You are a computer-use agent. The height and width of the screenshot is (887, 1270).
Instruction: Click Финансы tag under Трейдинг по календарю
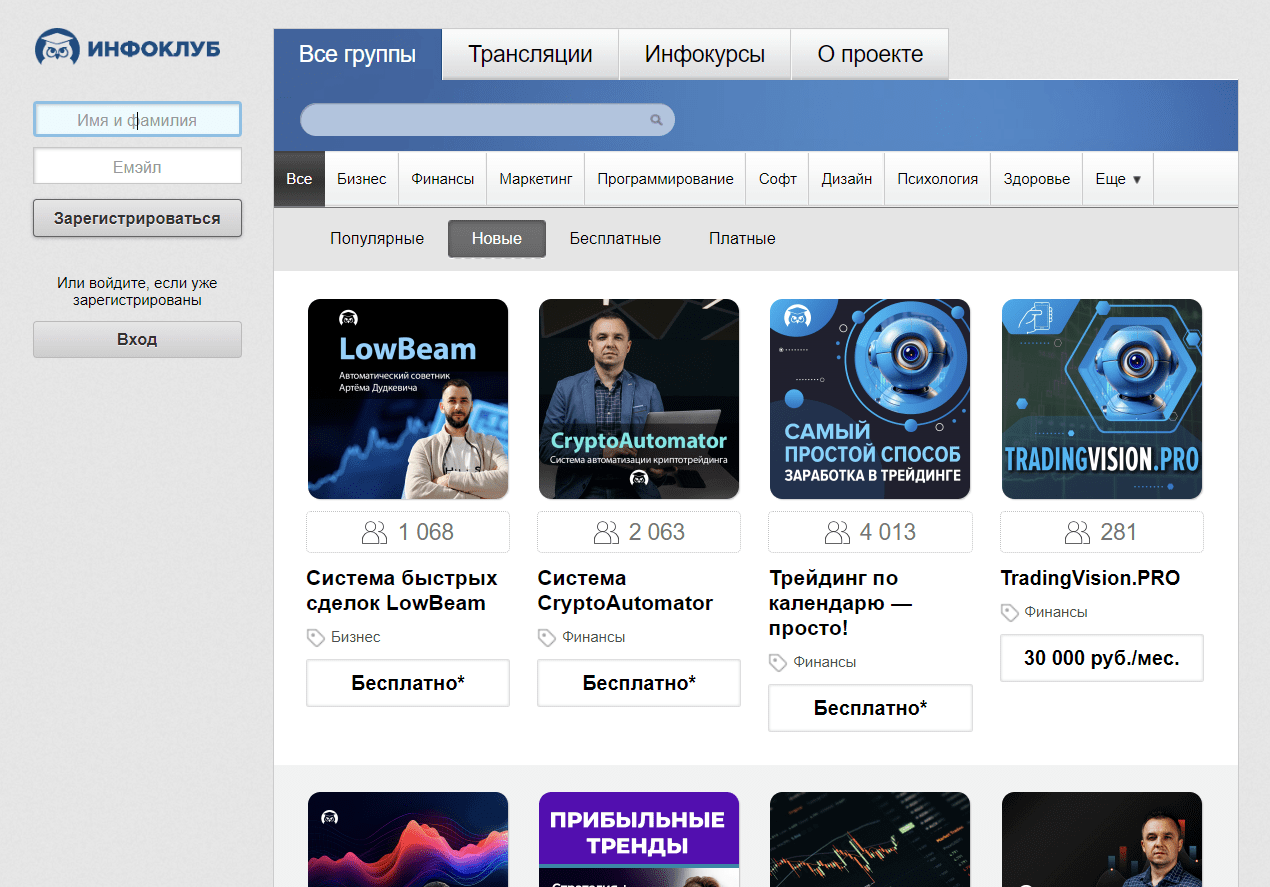pyautogui.click(x=825, y=662)
